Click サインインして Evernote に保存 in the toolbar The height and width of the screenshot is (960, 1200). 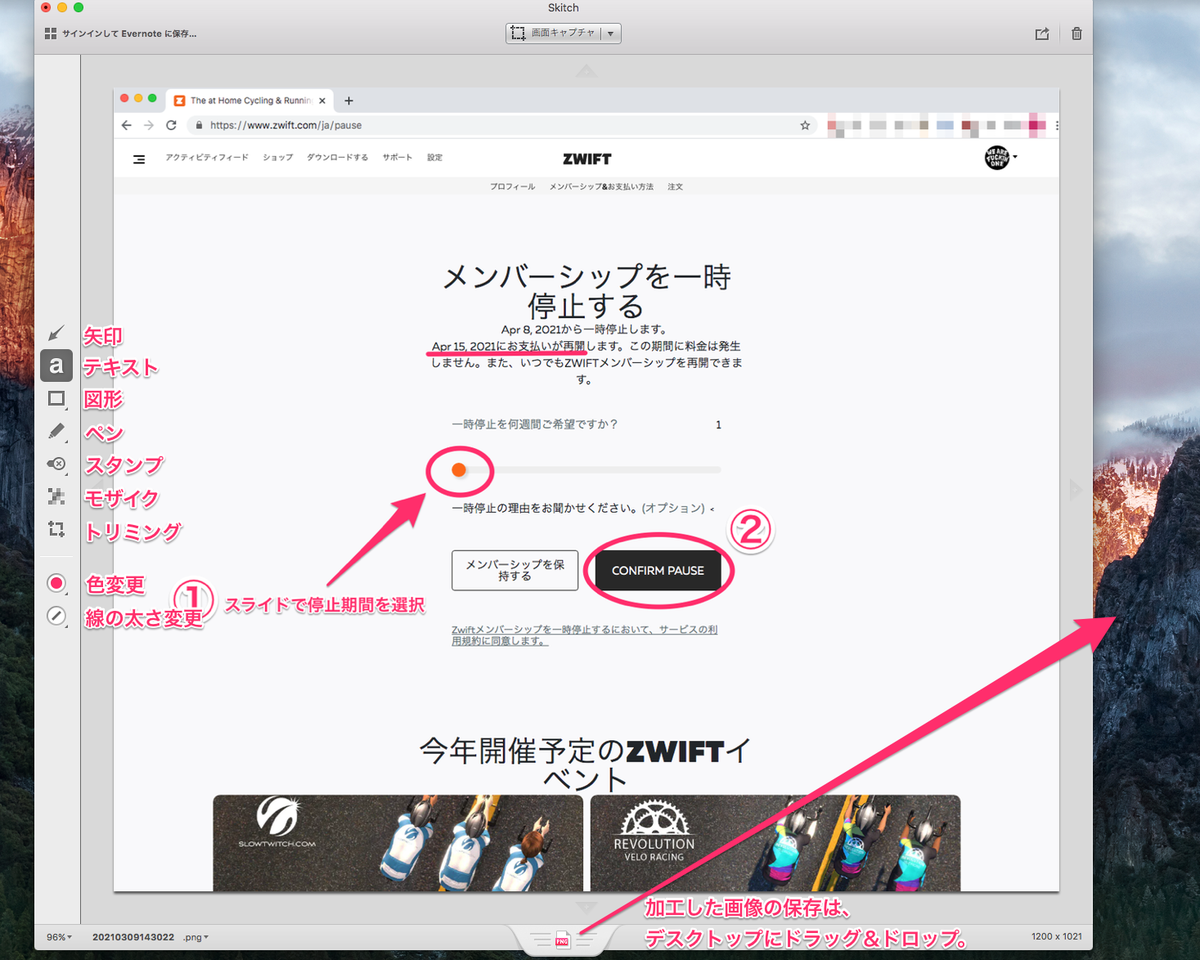click(130, 33)
